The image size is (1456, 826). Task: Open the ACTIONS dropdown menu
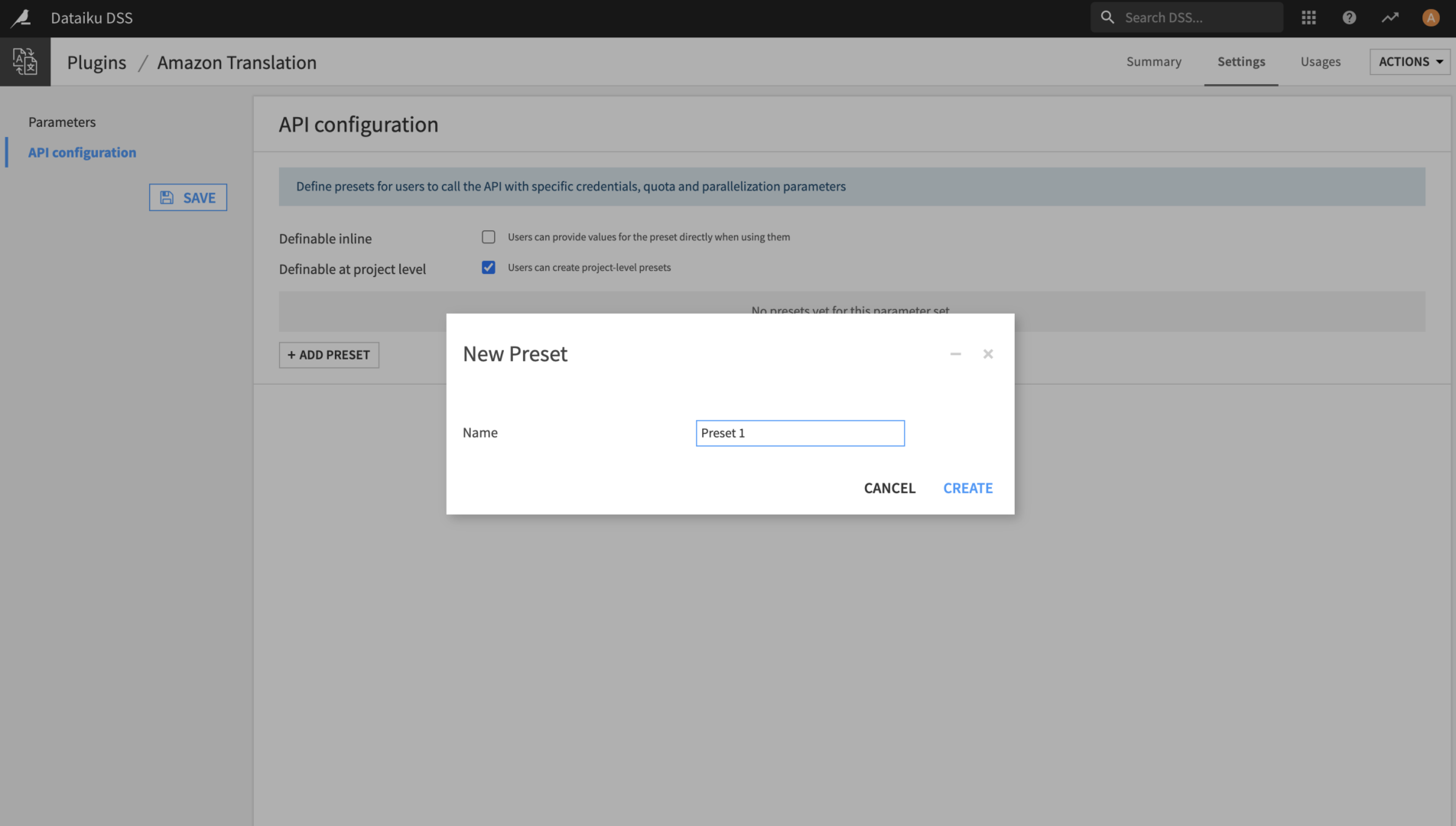1409,61
